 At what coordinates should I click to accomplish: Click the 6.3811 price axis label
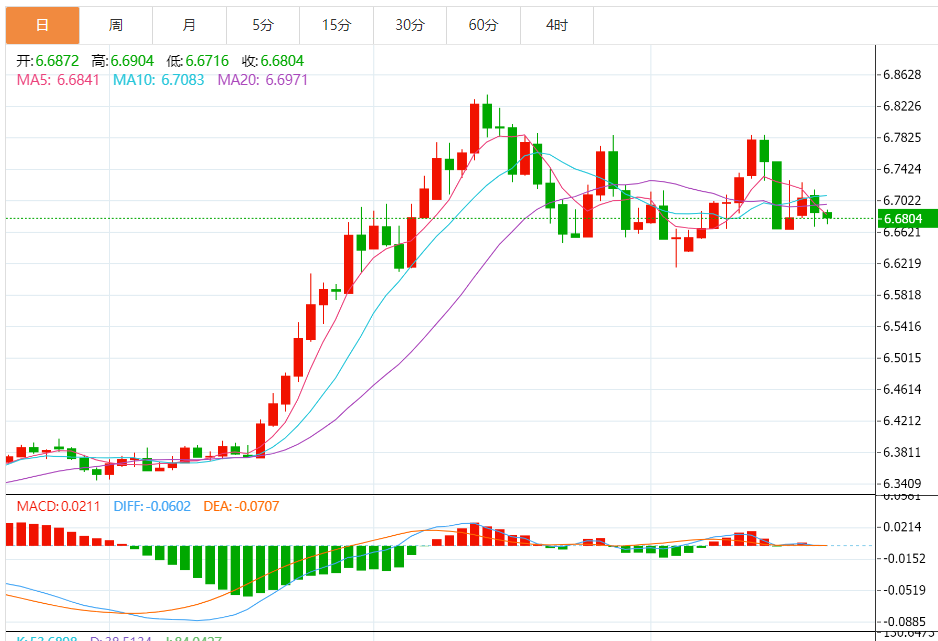tap(903, 453)
